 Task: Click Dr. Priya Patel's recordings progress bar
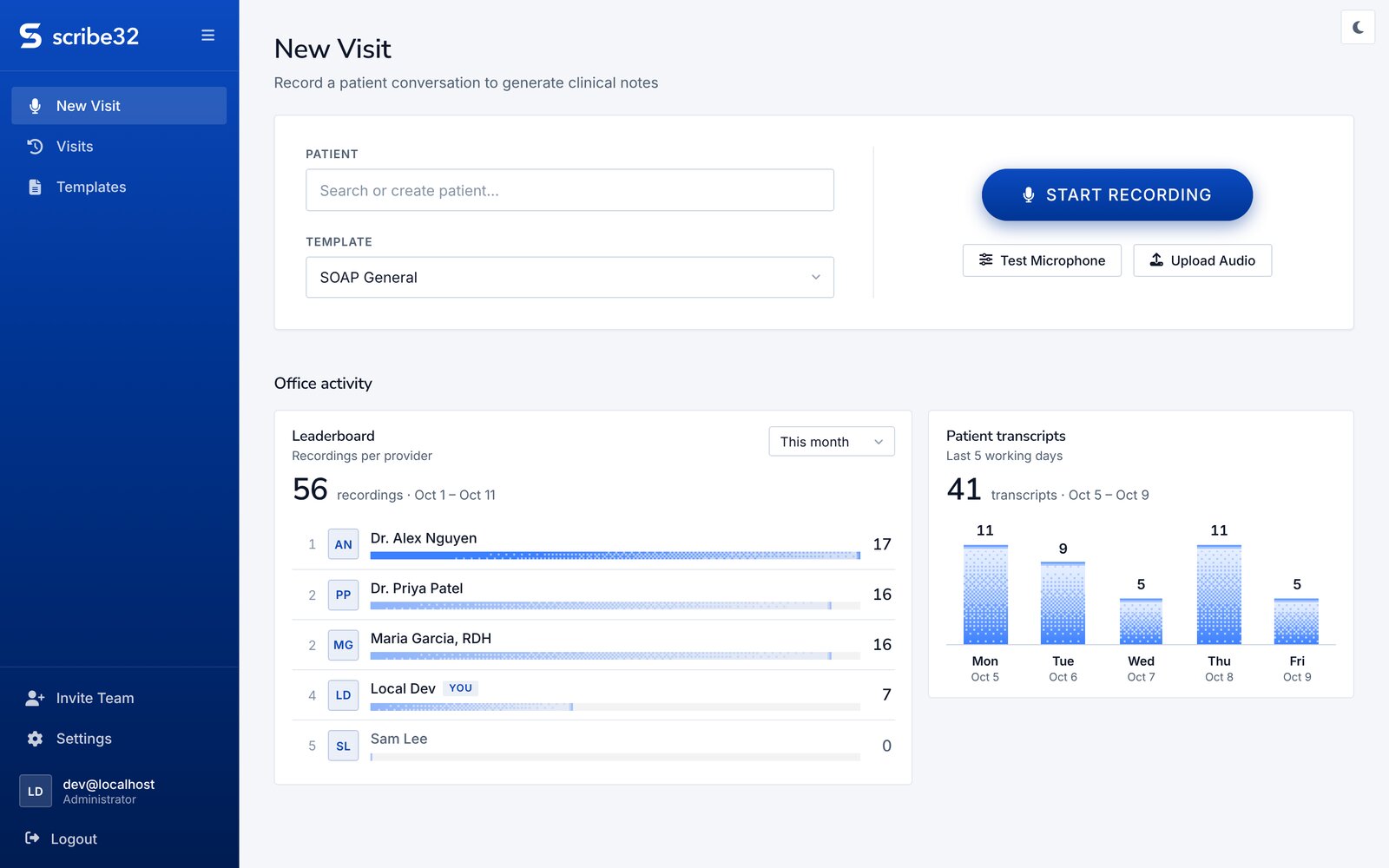(x=615, y=606)
